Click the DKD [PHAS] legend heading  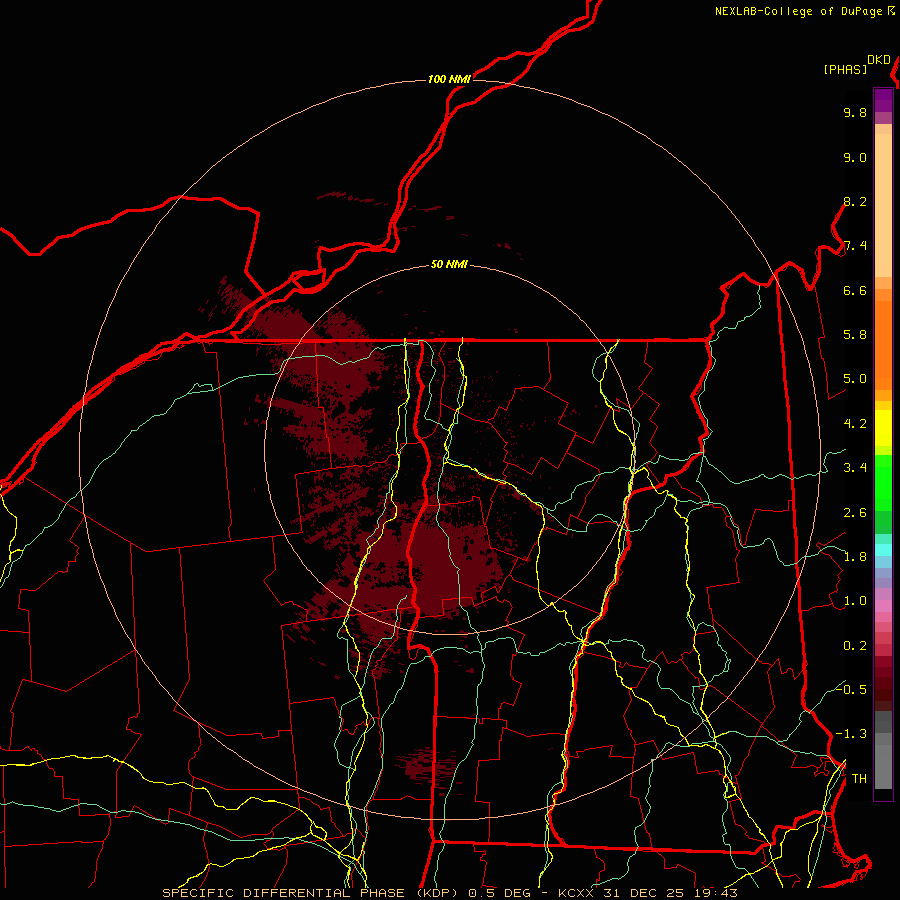point(856,65)
